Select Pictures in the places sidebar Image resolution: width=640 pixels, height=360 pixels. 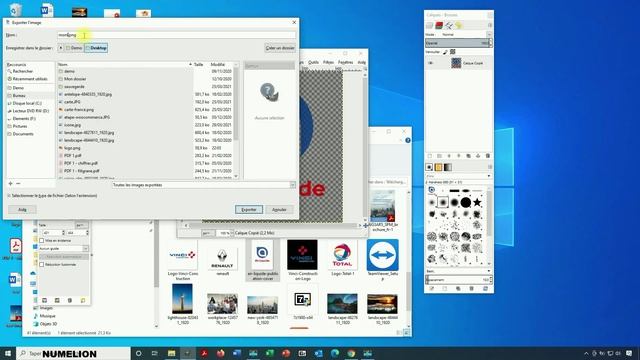(20, 126)
